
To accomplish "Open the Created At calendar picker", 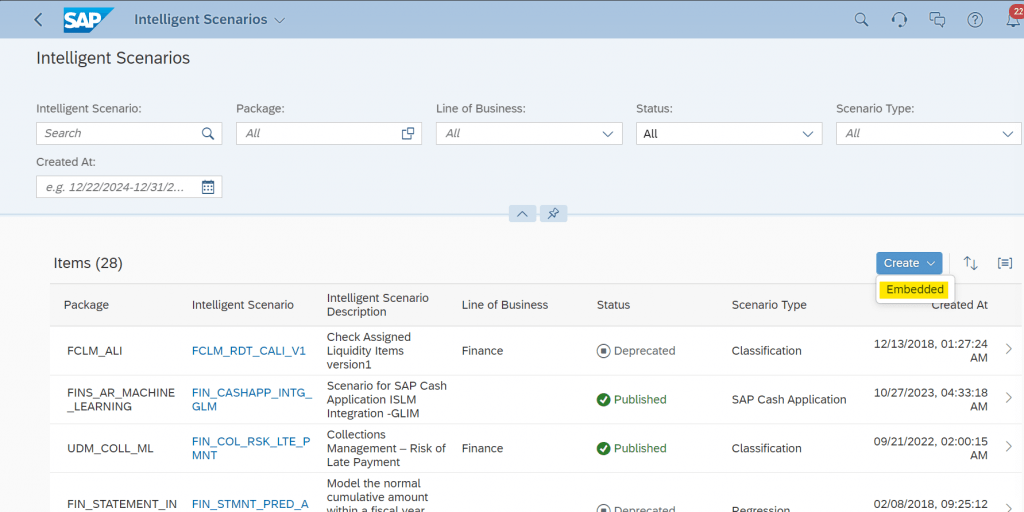I will [208, 187].
